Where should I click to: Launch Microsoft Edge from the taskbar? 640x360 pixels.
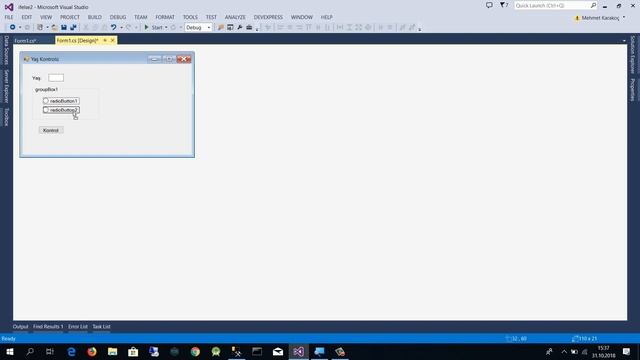[71, 351]
